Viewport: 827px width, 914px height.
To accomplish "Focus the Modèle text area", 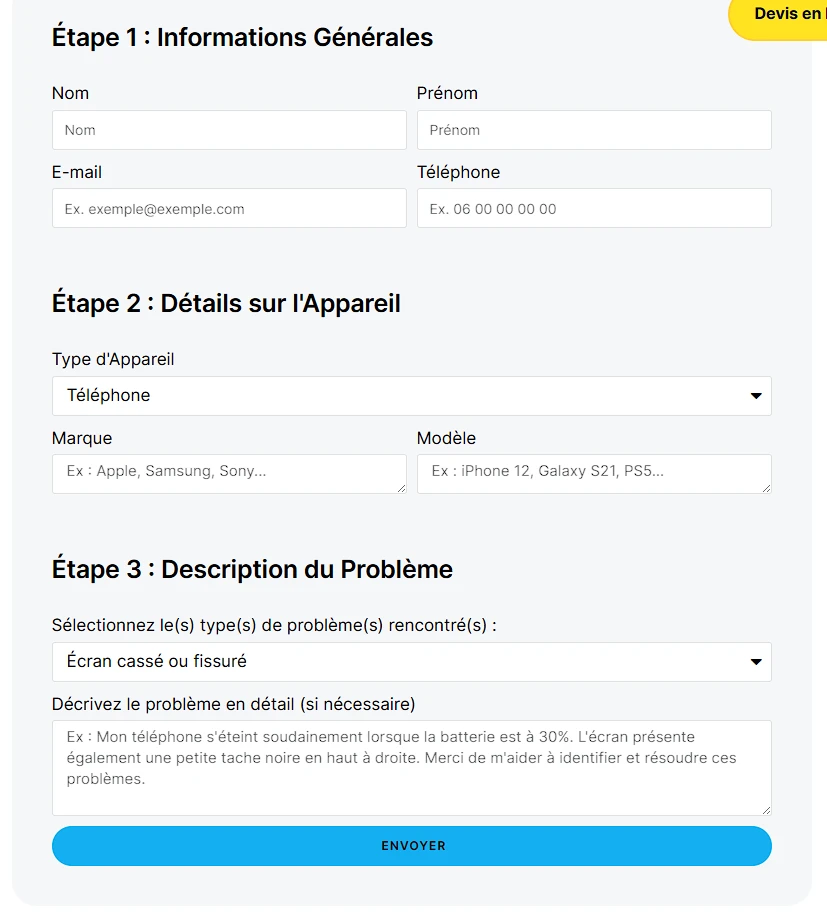I will tap(594, 474).
